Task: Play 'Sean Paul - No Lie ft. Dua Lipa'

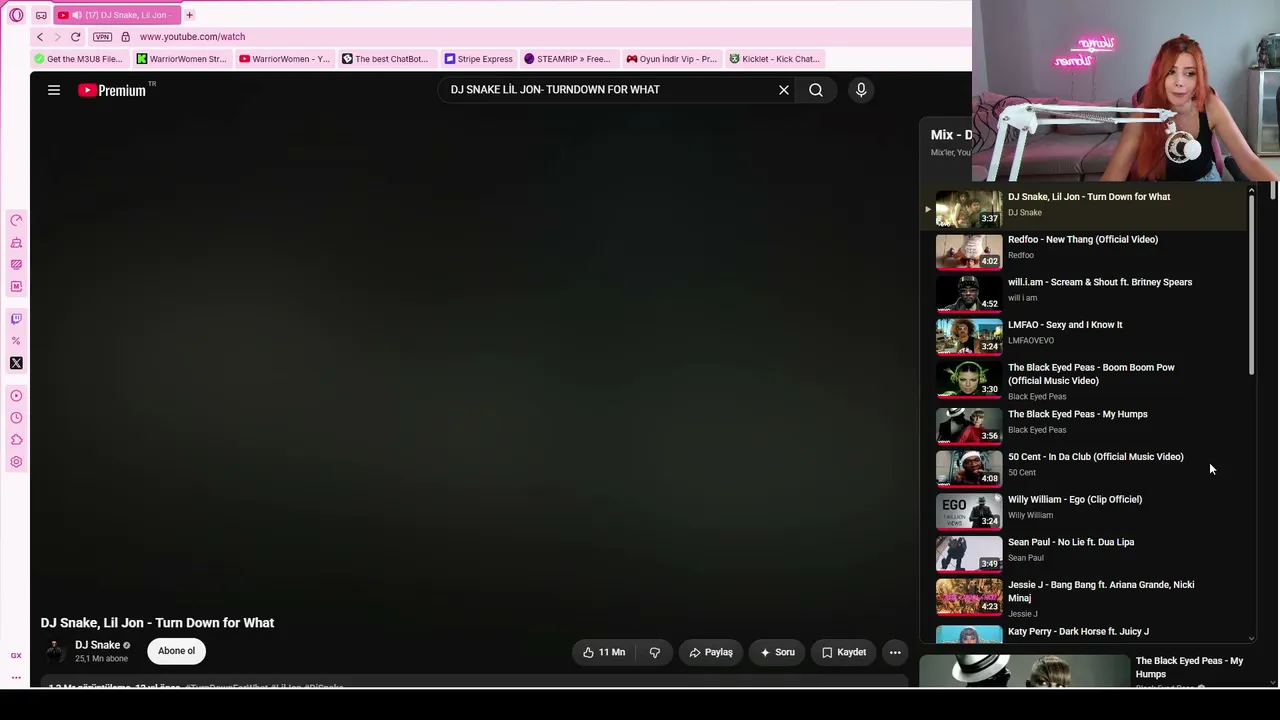Action: (x=1085, y=554)
